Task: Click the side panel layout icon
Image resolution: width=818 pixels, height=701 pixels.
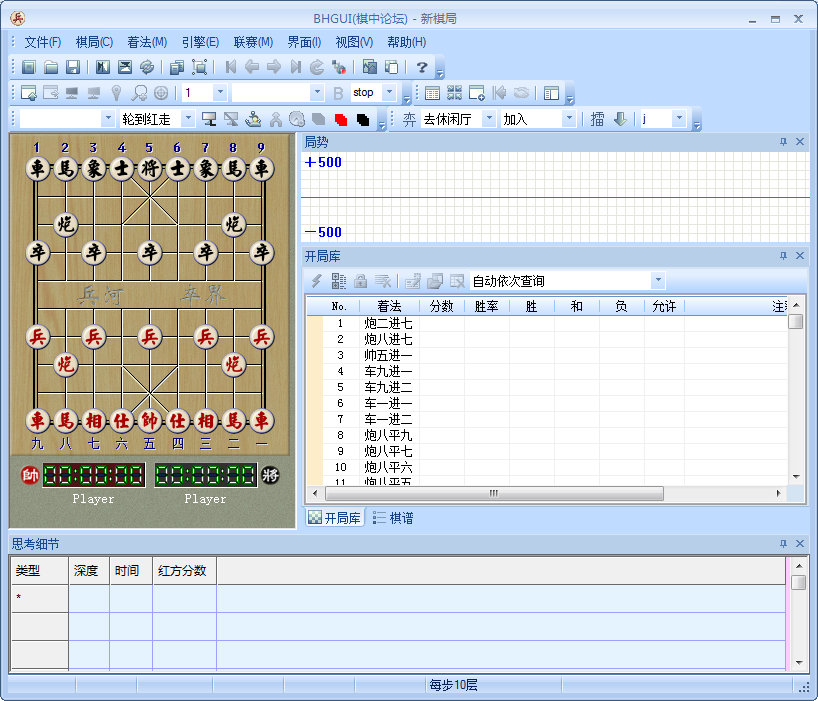Action: (x=551, y=93)
